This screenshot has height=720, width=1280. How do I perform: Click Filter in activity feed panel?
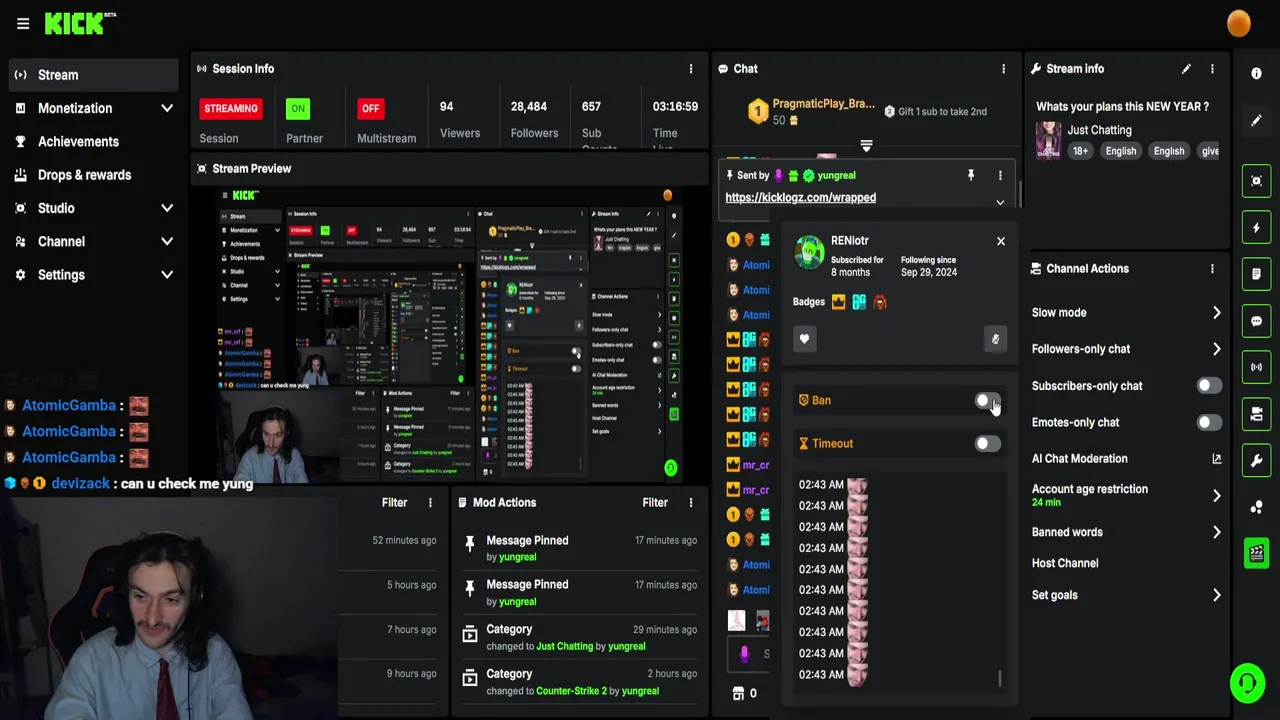pos(394,503)
